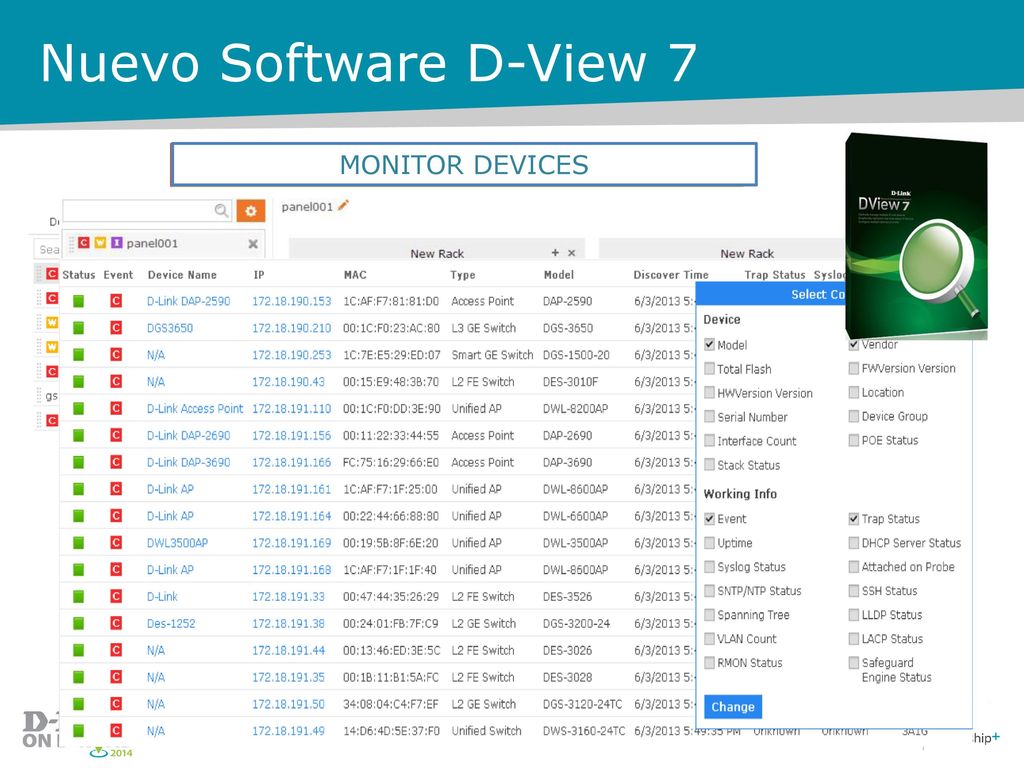Click the red C filter icon in panel001 tab
The height and width of the screenshot is (768, 1024).
tap(84, 242)
